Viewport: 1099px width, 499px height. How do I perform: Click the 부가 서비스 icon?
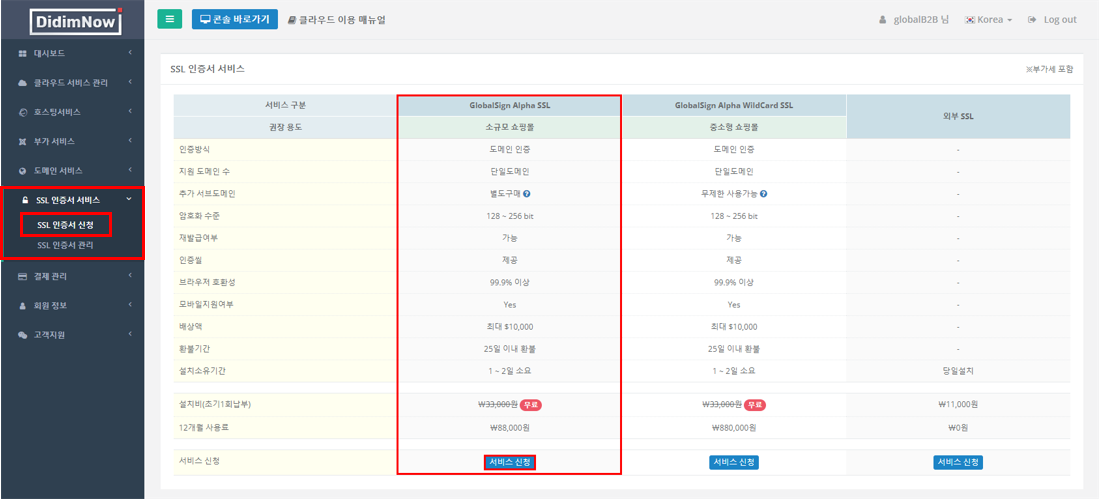tap(22, 142)
